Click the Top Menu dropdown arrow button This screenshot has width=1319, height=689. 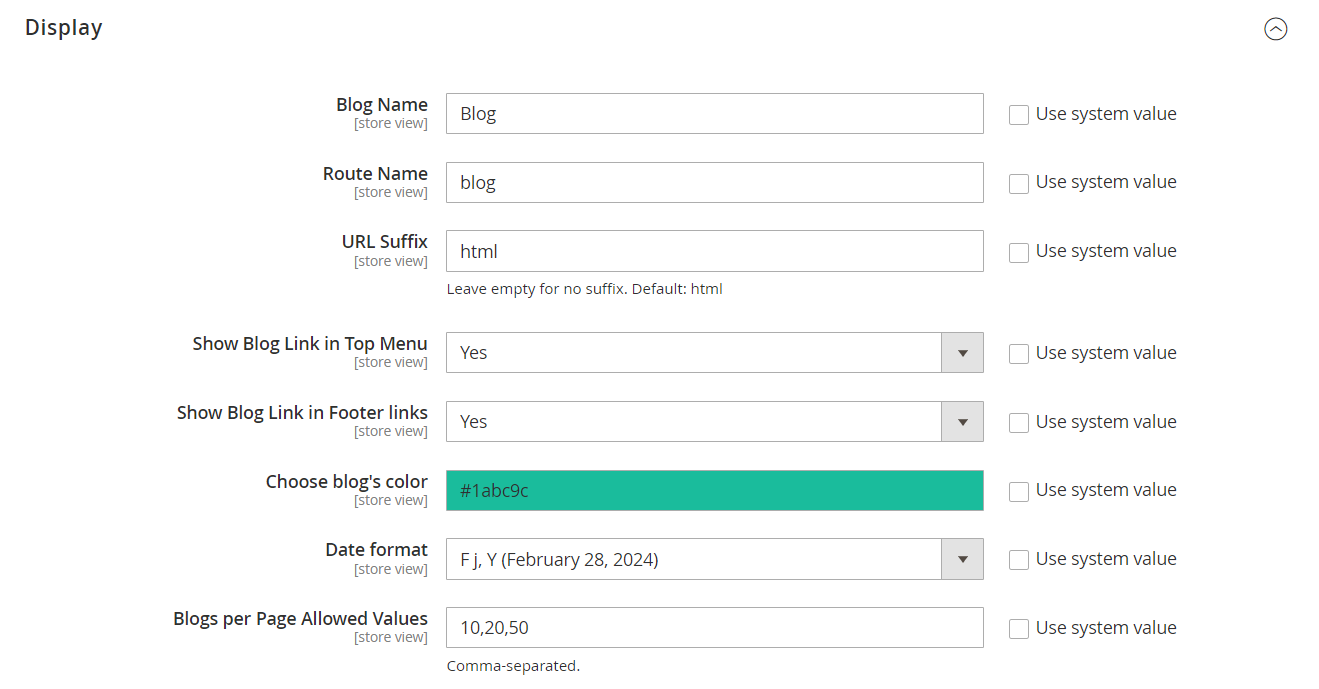click(962, 353)
